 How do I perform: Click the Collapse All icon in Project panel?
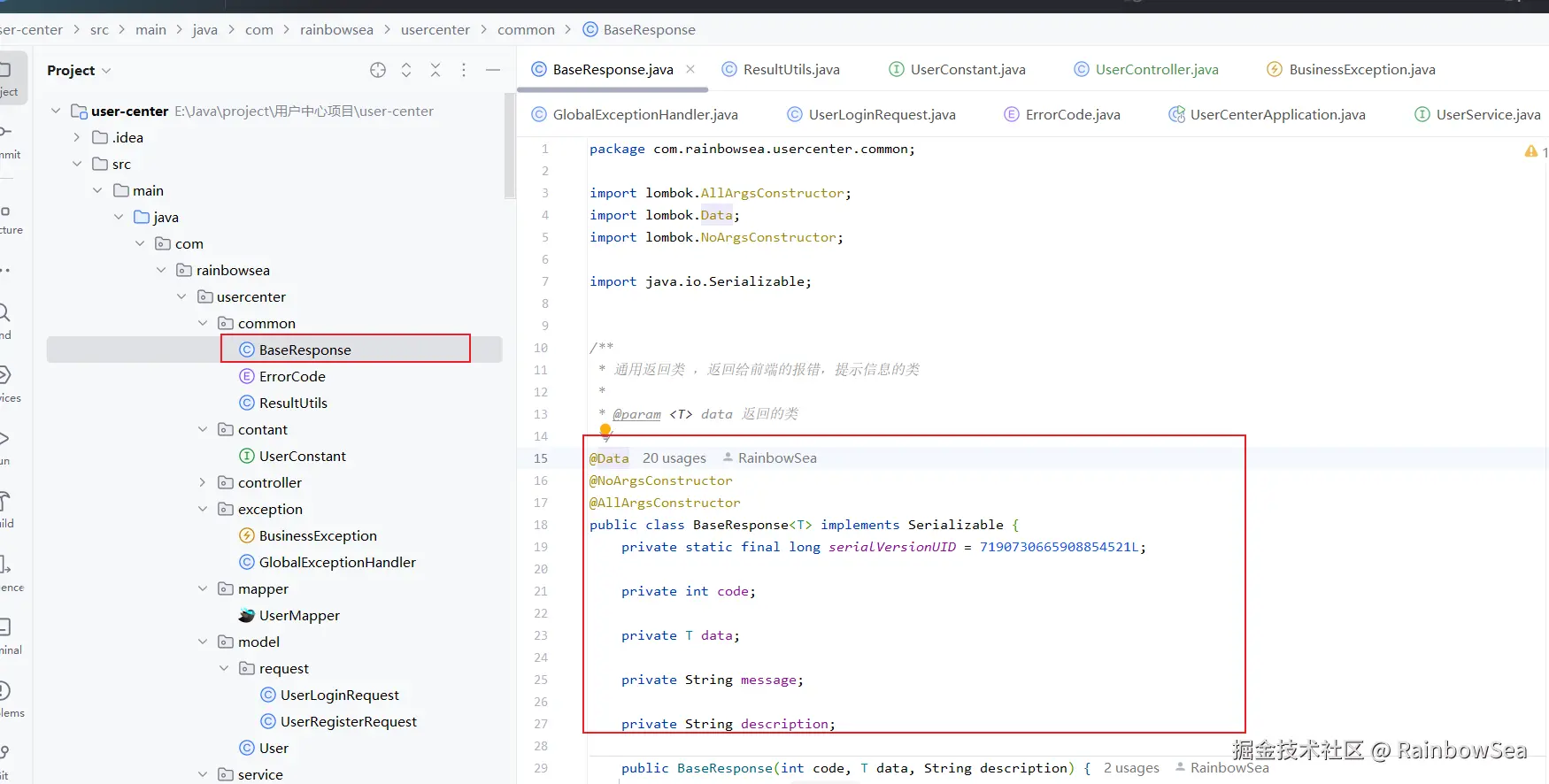435,70
